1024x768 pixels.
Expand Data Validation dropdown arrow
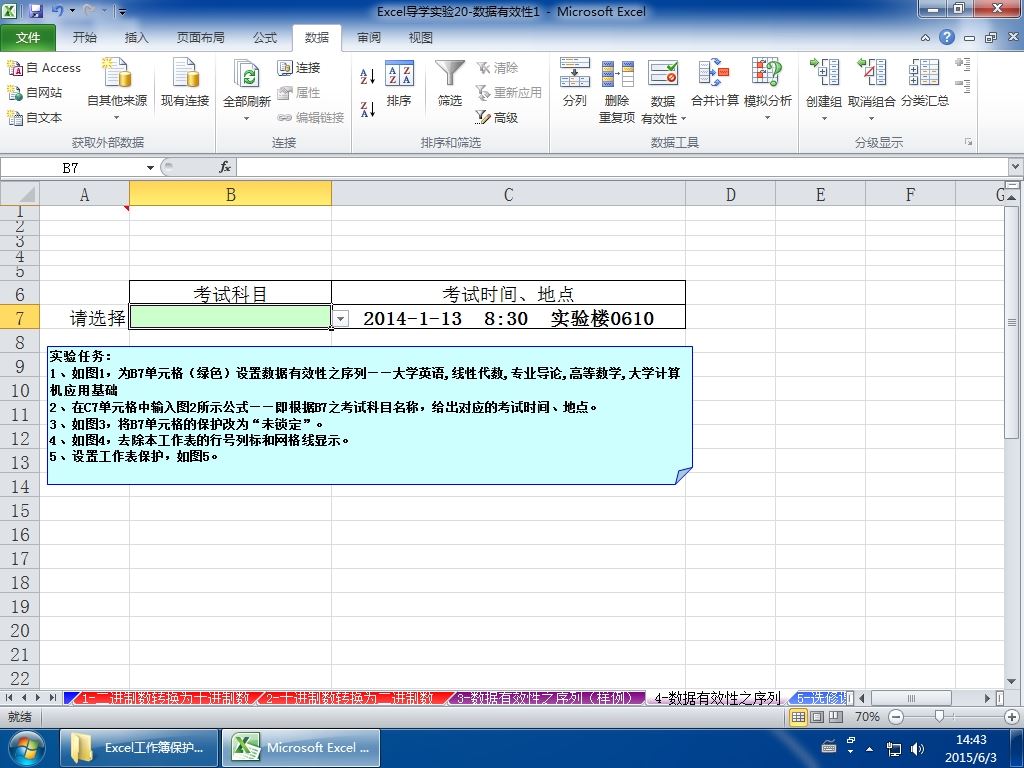click(684, 118)
